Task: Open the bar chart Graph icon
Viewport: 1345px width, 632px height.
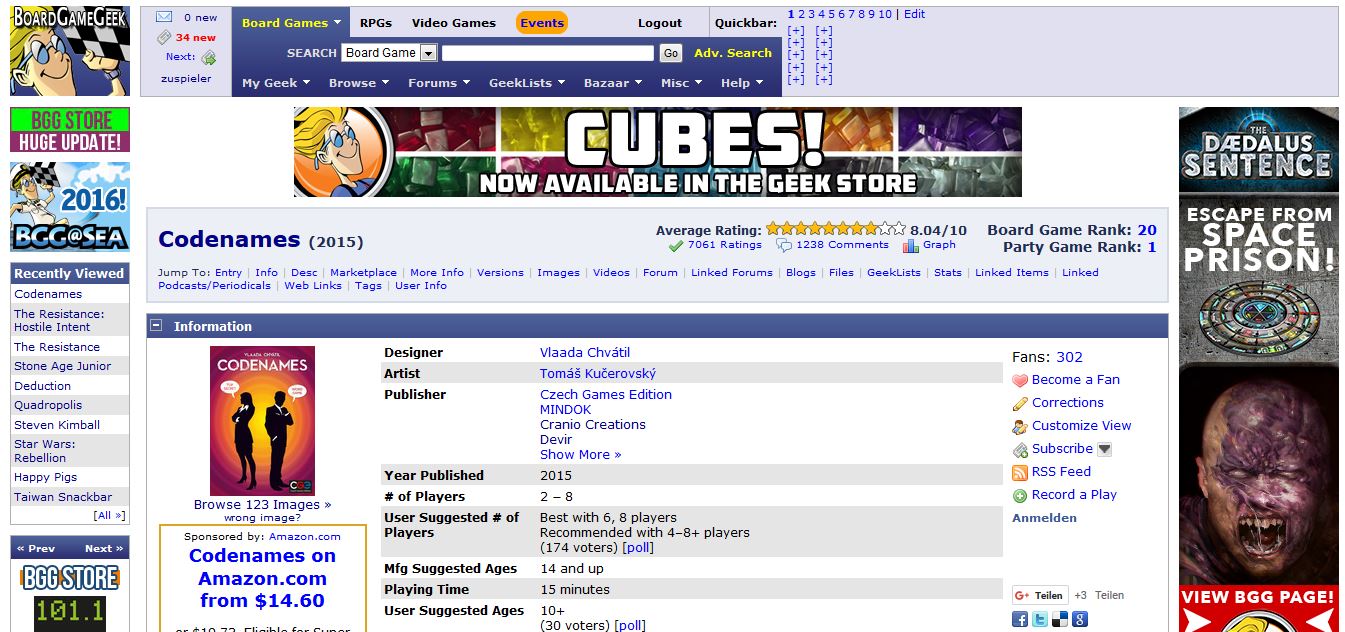Action: (910, 246)
